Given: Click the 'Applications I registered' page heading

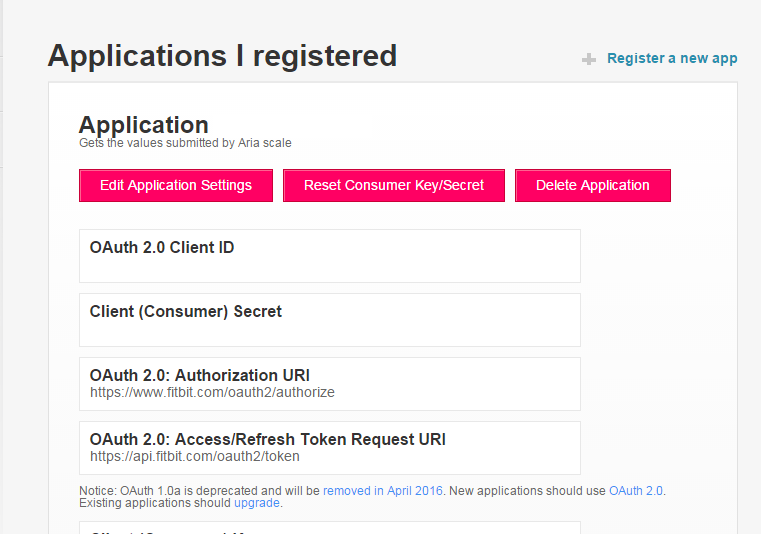Looking at the screenshot, I should (x=222, y=56).
